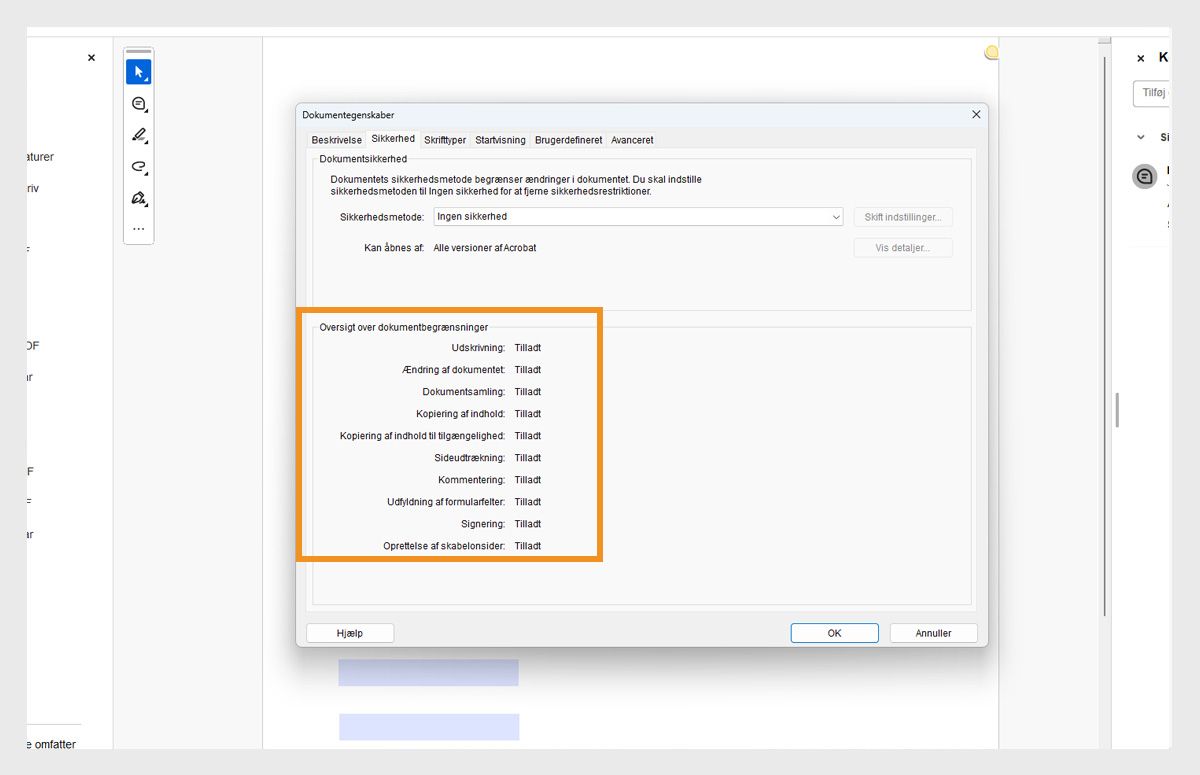Close the Dokumentegenskaber dialog

pyautogui.click(x=976, y=115)
